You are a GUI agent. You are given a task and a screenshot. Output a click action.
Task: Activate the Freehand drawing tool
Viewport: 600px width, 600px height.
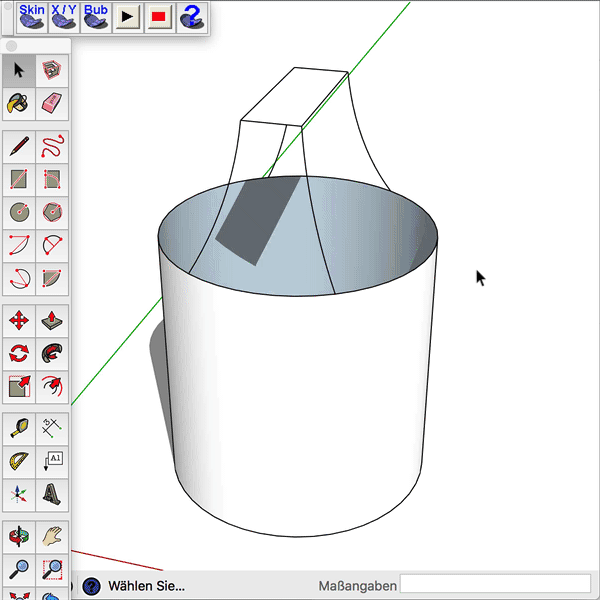[x=53, y=147]
